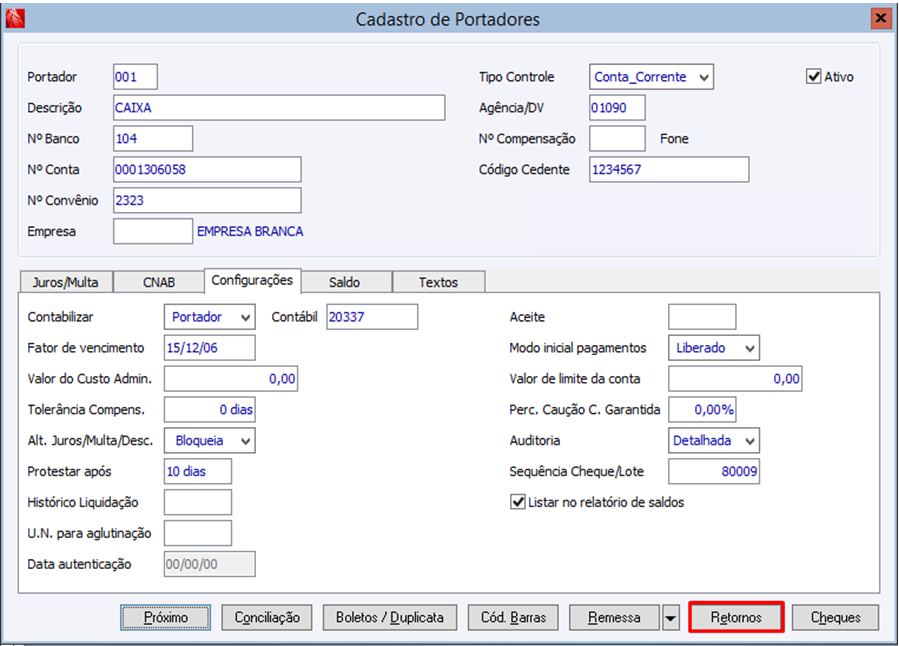Click the Descrição field containing CAIXA
899x646 pixels.
coord(279,108)
